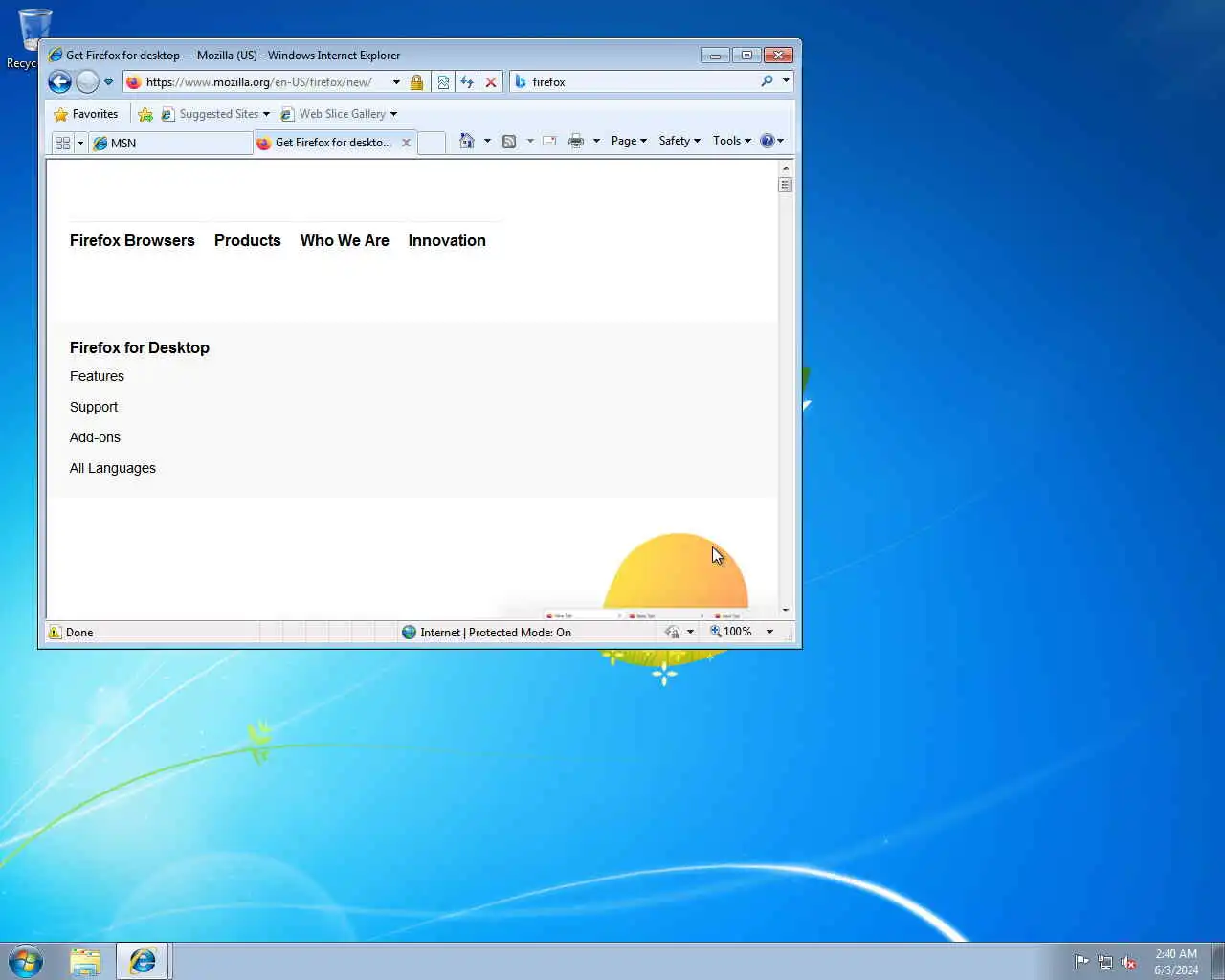Open the Add-ons link
Image resolution: width=1225 pixels, height=980 pixels.
pyautogui.click(x=95, y=437)
